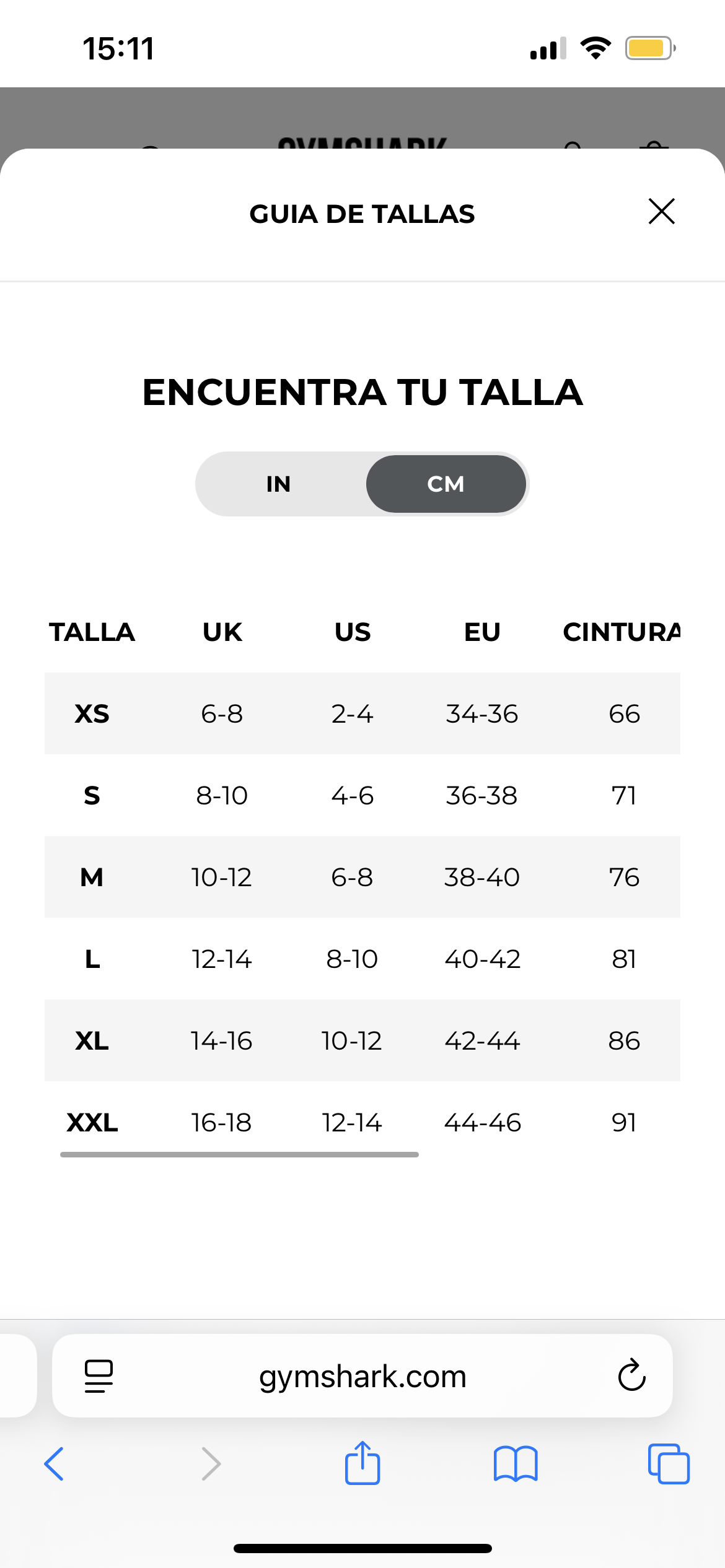Tap the XXL size row label
This screenshot has height=1568, width=725.
click(x=92, y=1123)
